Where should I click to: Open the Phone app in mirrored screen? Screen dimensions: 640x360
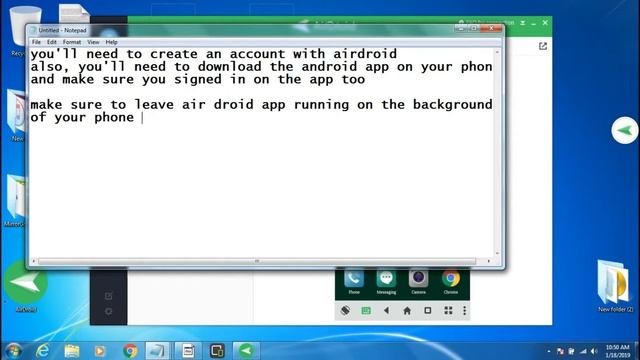(x=354, y=282)
